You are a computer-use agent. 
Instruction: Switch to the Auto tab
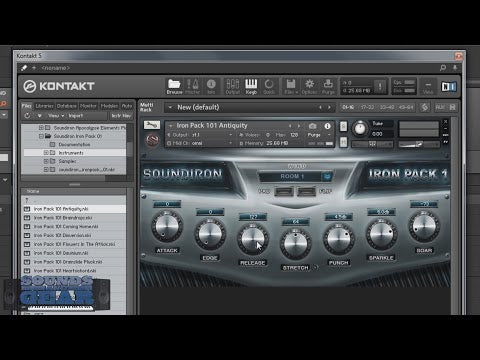[126, 106]
